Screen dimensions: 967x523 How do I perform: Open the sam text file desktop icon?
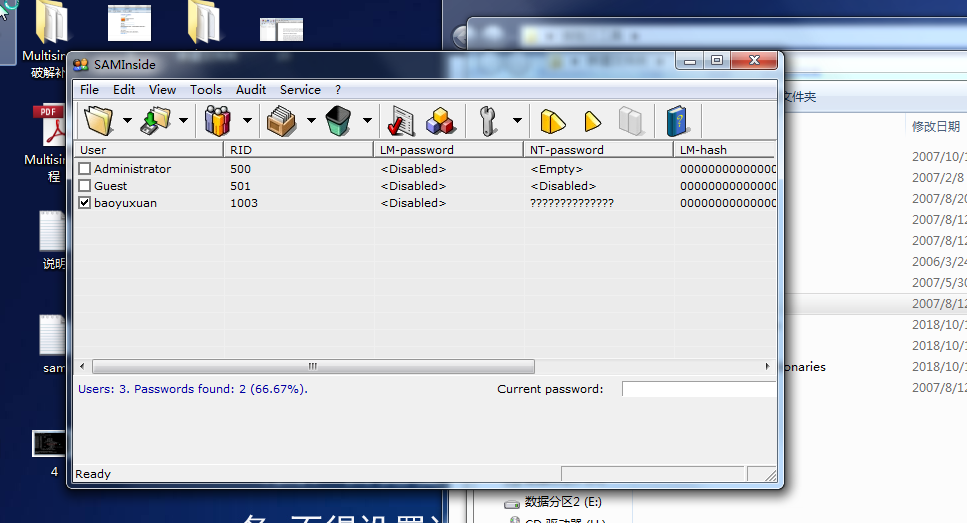pos(52,336)
